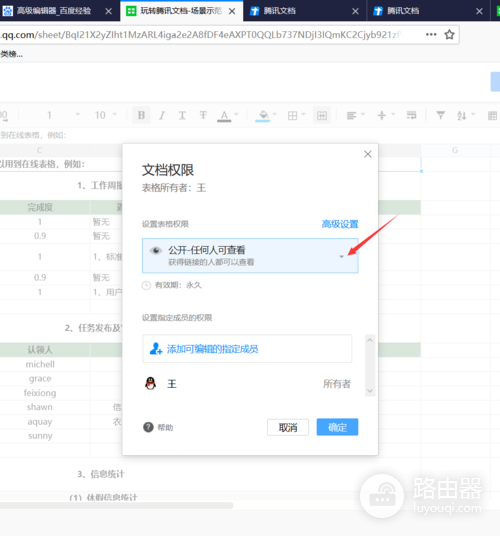The image size is (500, 536).
Task: Click the 3、信息统计 heading cell
Action: point(100,474)
